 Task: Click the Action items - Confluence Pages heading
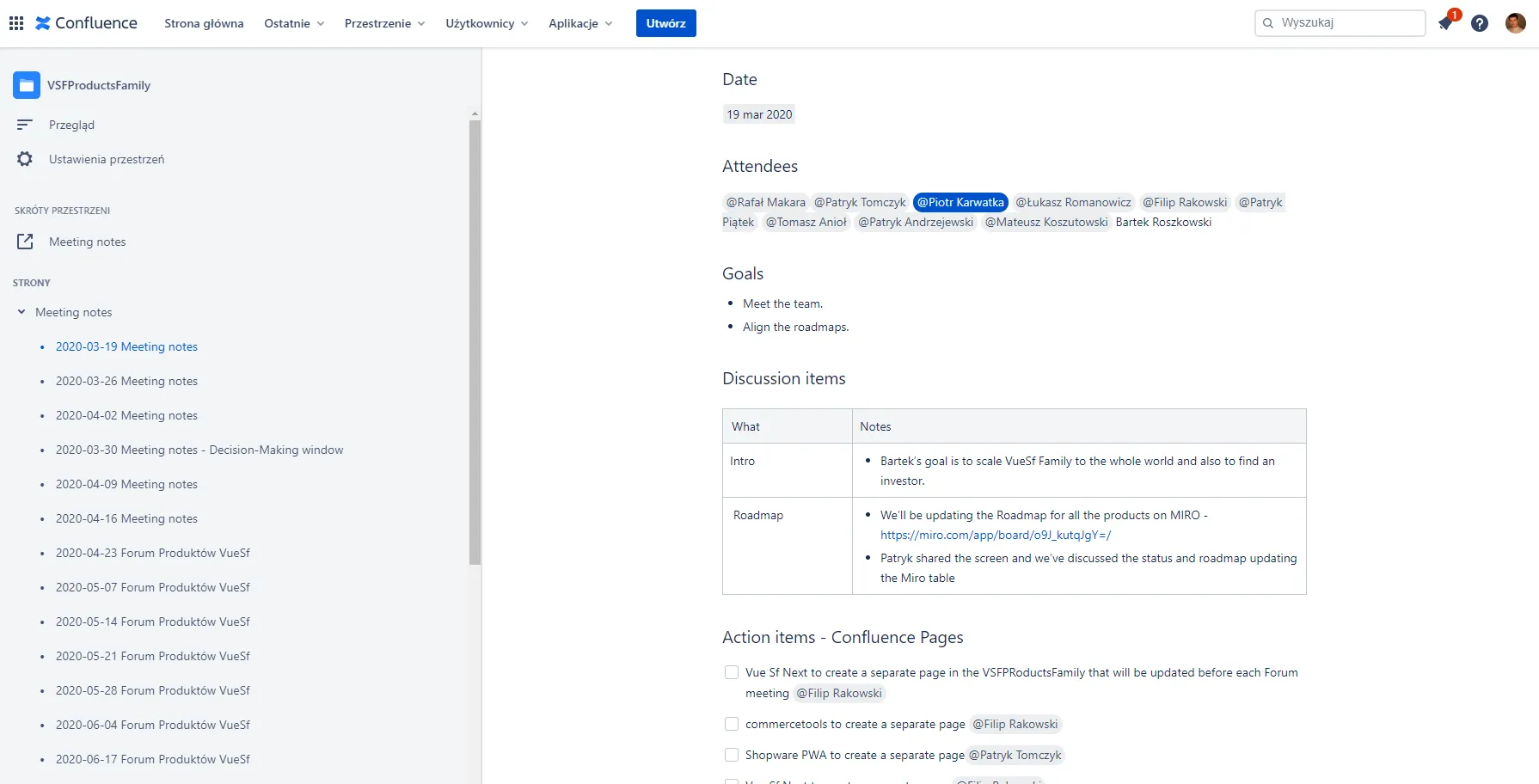pos(843,637)
